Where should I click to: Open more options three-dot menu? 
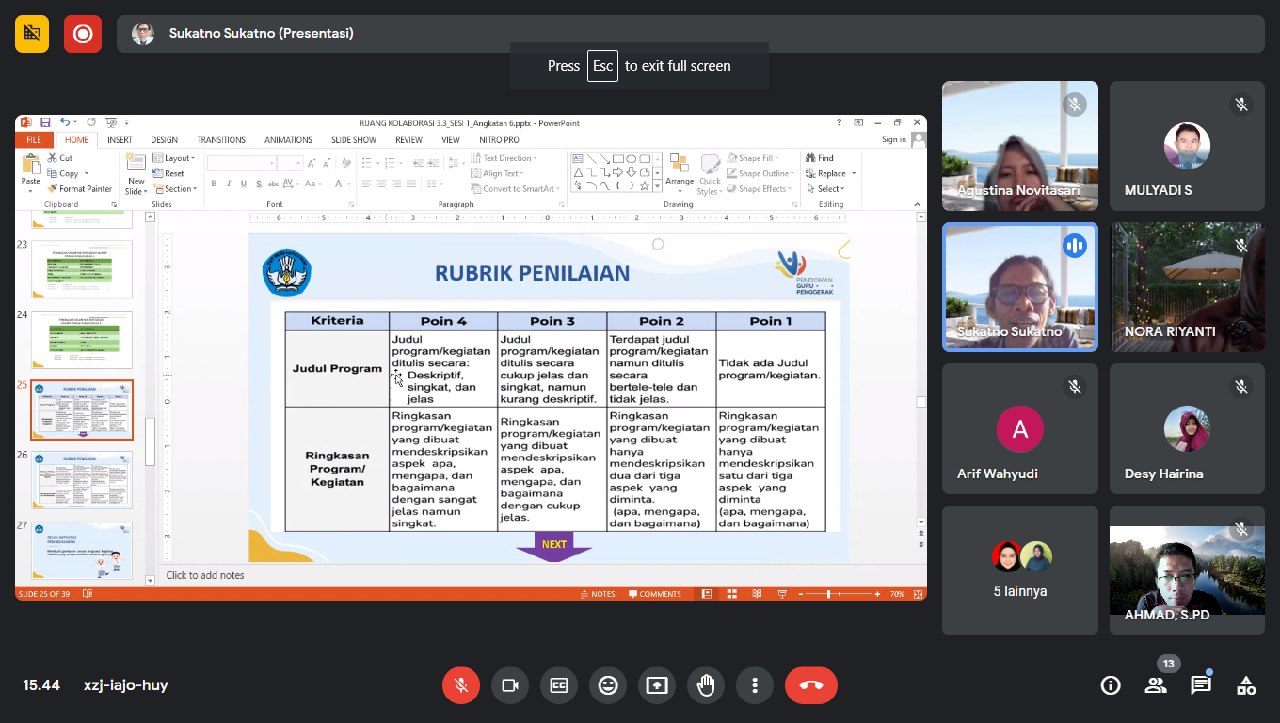click(x=755, y=685)
